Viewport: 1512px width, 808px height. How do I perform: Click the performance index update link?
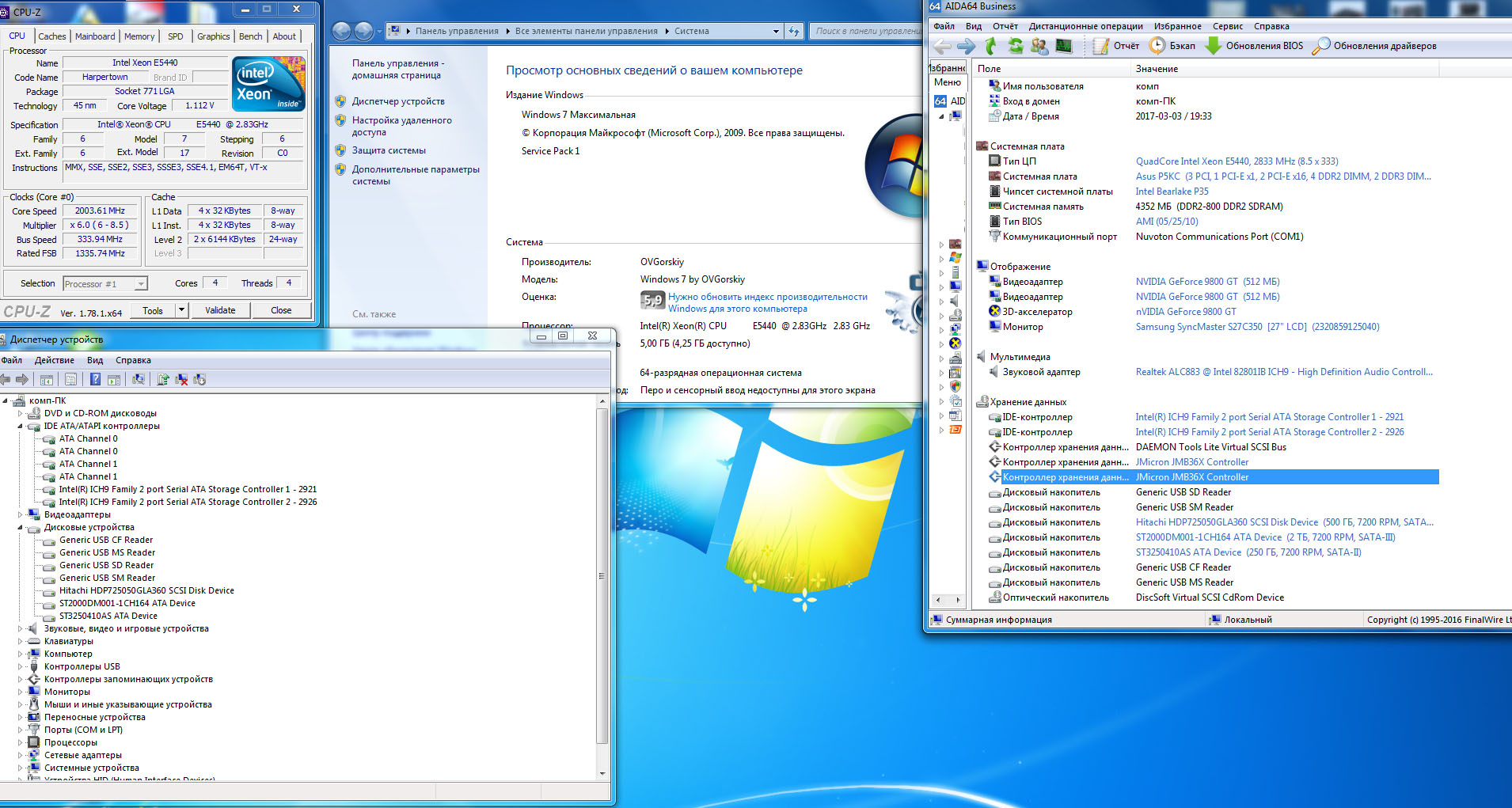[x=768, y=302]
